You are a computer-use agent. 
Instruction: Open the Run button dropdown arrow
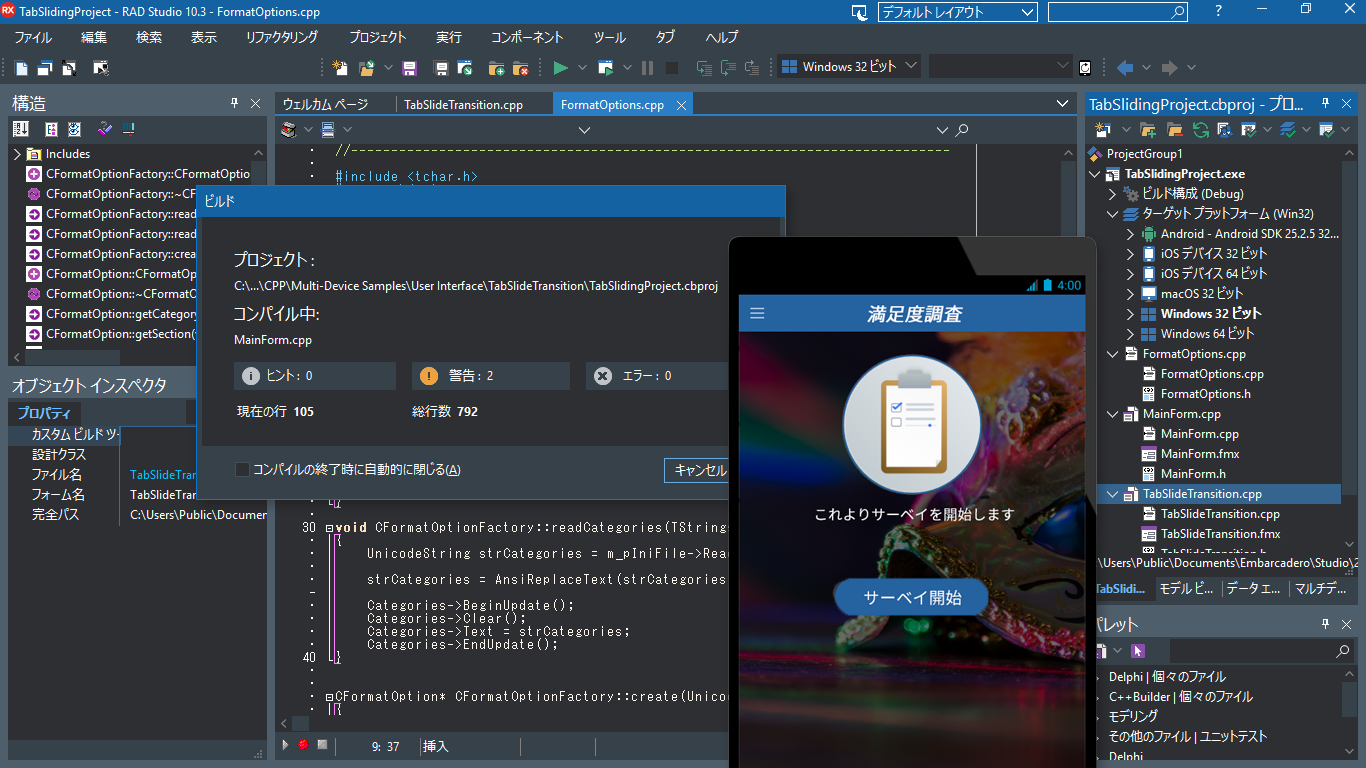pos(582,68)
